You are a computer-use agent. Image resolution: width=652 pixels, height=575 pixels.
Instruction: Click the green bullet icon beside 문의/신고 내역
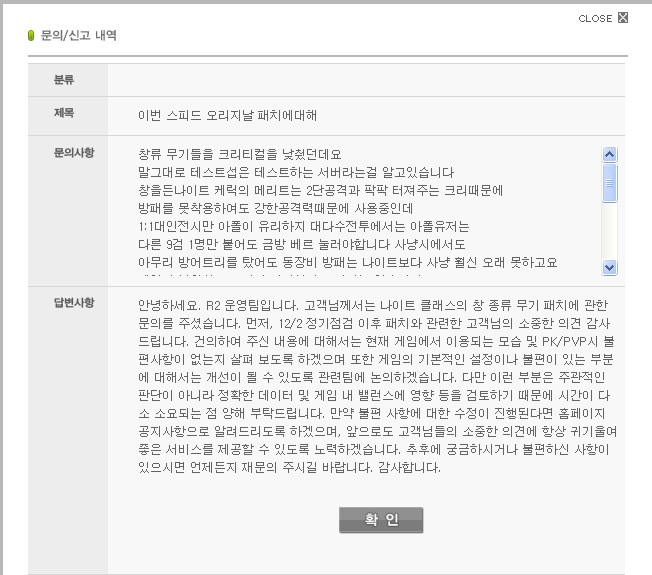32,36
